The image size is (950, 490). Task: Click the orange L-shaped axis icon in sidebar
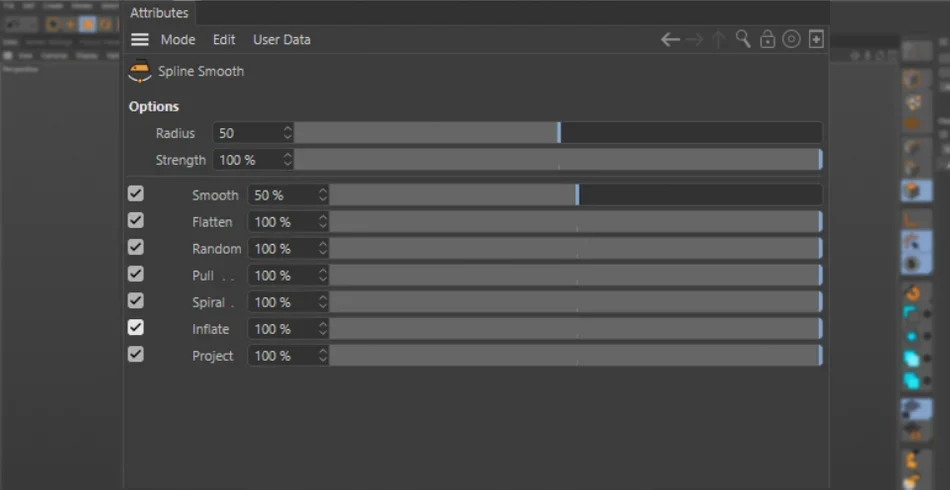(912, 219)
